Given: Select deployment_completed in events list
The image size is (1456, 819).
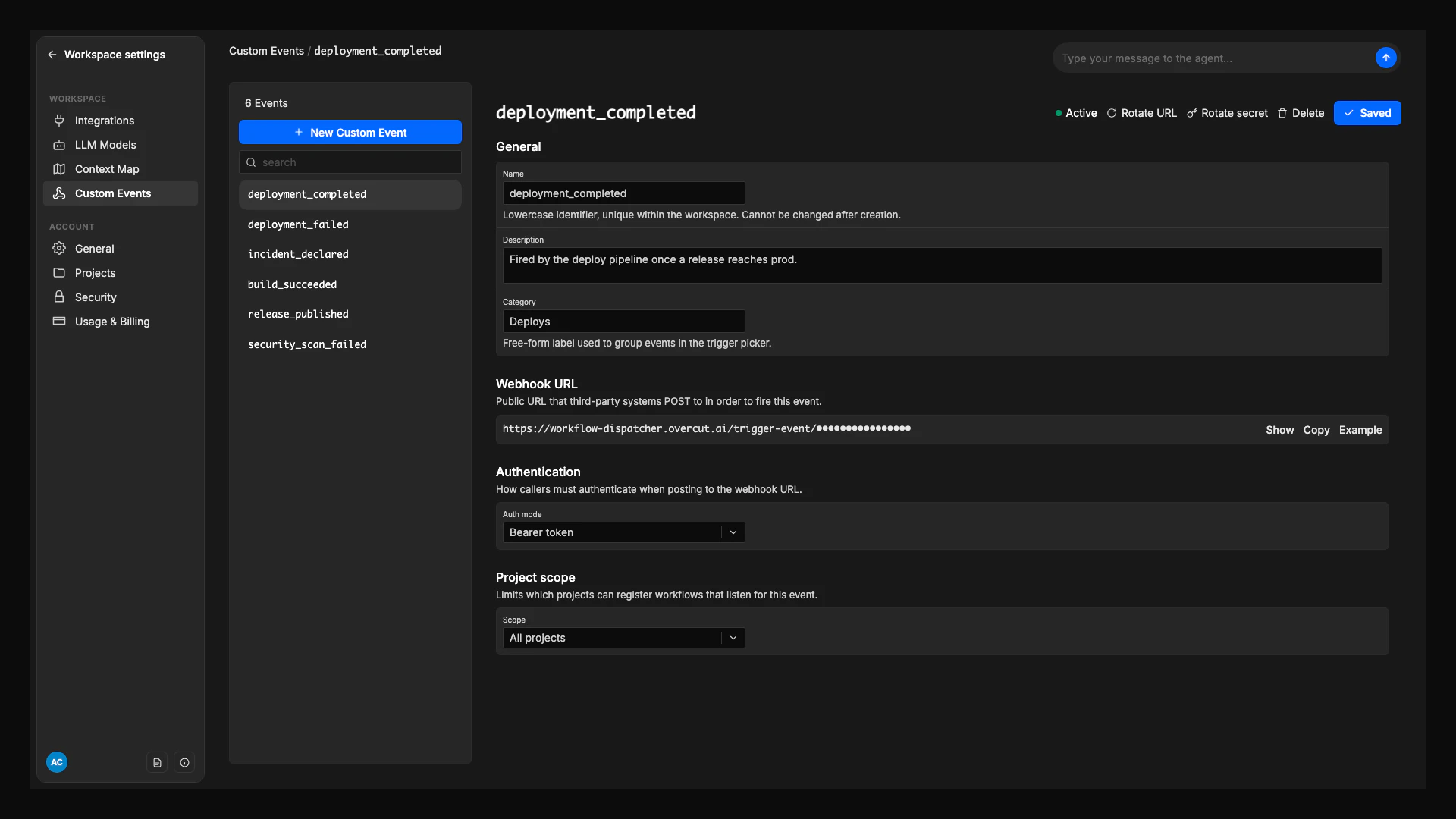Looking at the screenshot, I should 350,195.
